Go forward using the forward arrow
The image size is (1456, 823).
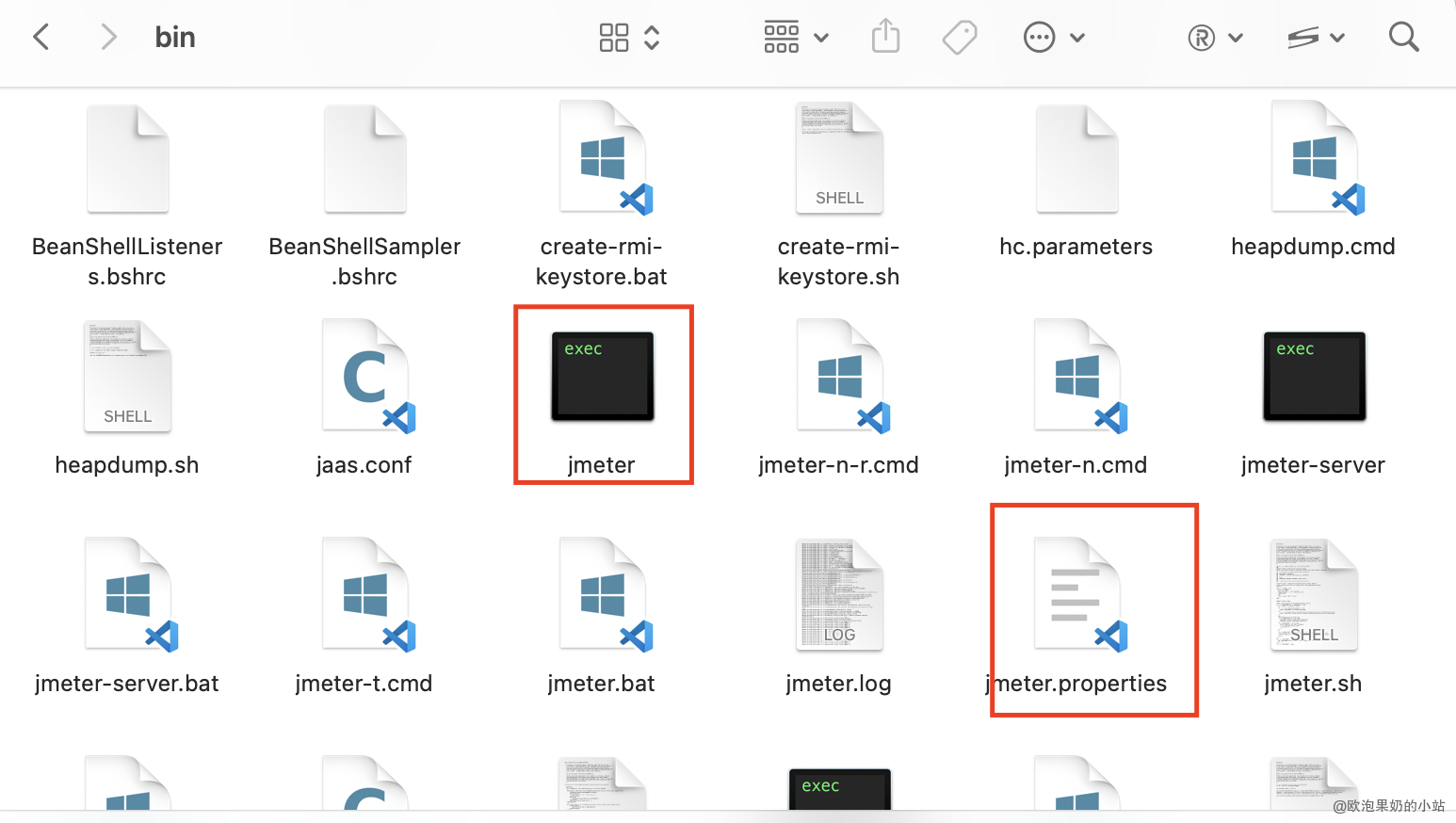click(x=109, y=38)
